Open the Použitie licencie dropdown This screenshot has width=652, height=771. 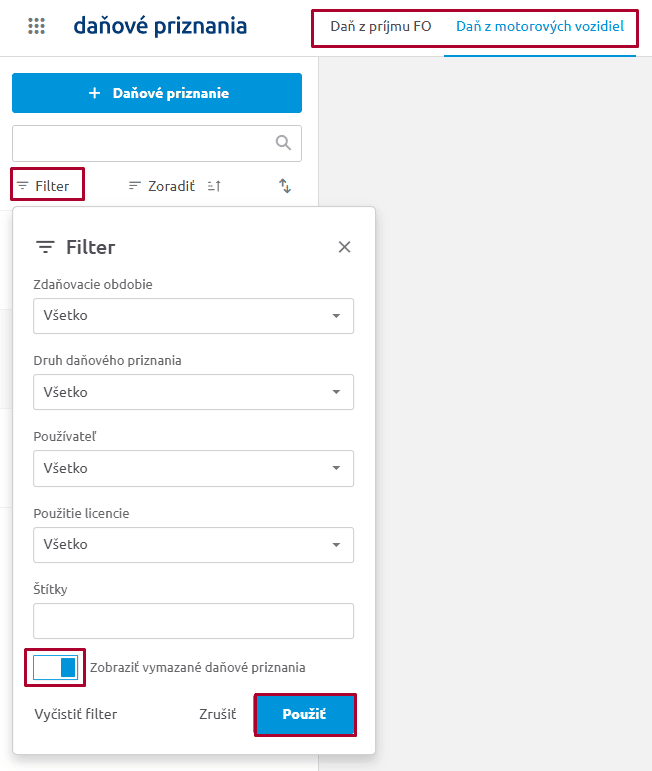(193, 544)
